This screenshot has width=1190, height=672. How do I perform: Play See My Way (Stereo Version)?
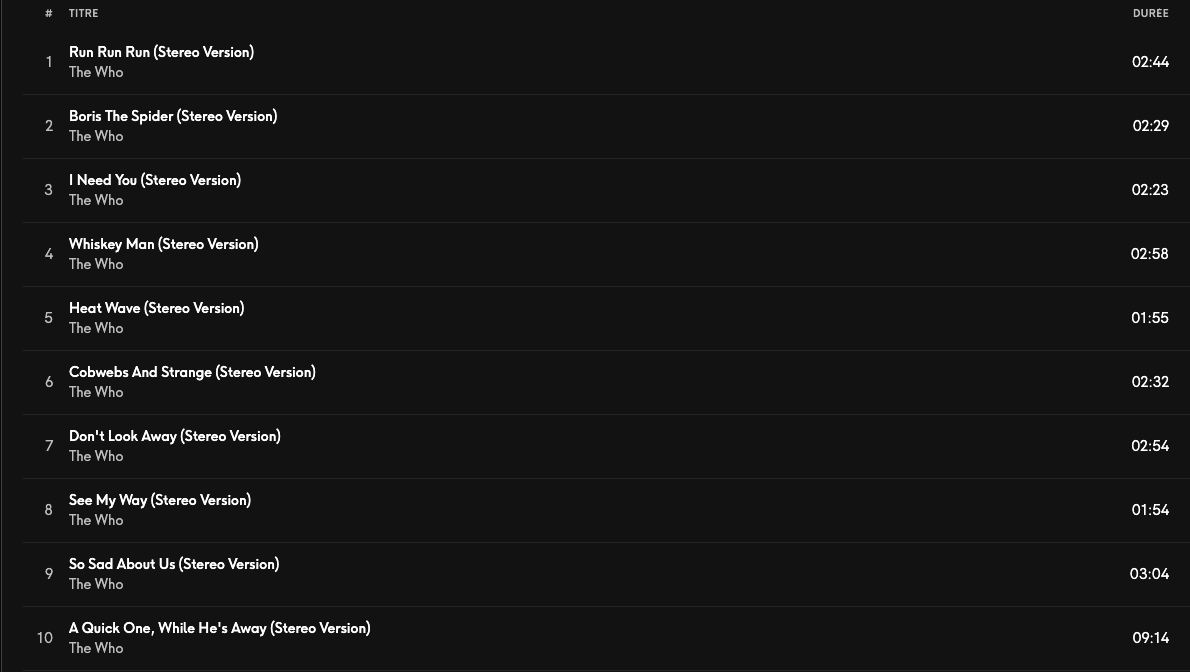[x=159, y=500]
